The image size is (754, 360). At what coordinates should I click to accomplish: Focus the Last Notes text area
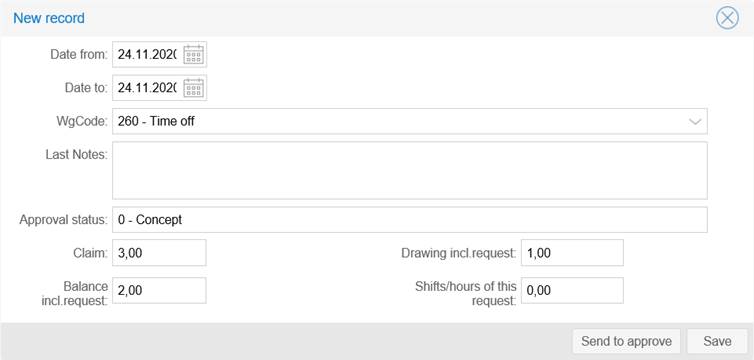pyautogui.click(x=410, y=170)
